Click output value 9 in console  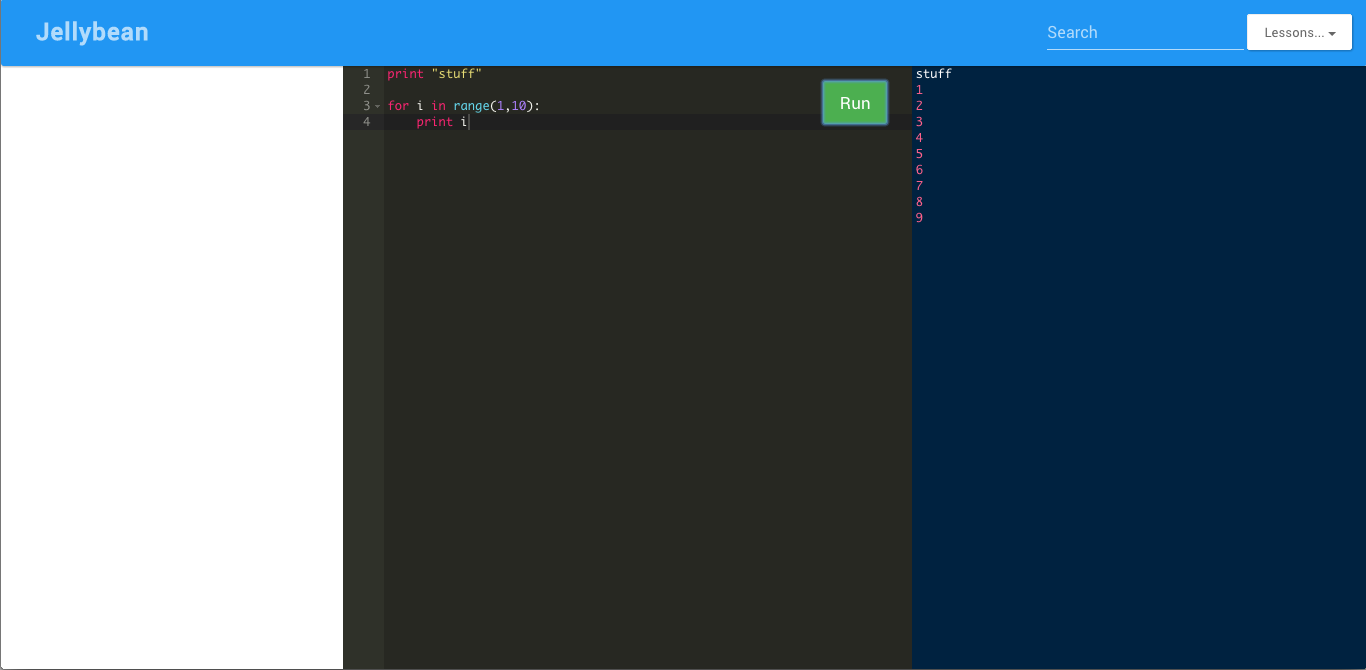click(x=919, y=218)
